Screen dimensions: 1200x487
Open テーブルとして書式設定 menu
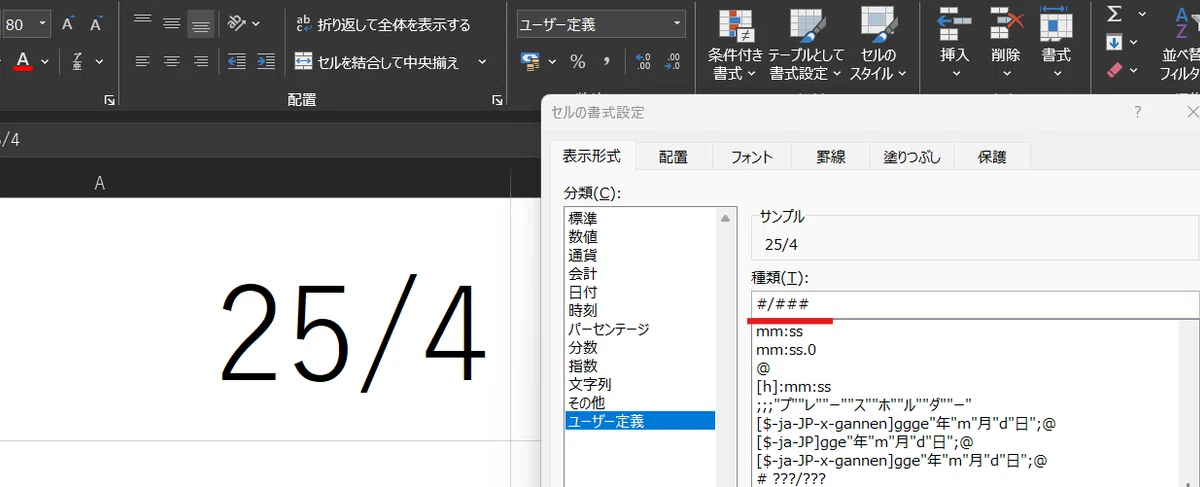point(806,45)
